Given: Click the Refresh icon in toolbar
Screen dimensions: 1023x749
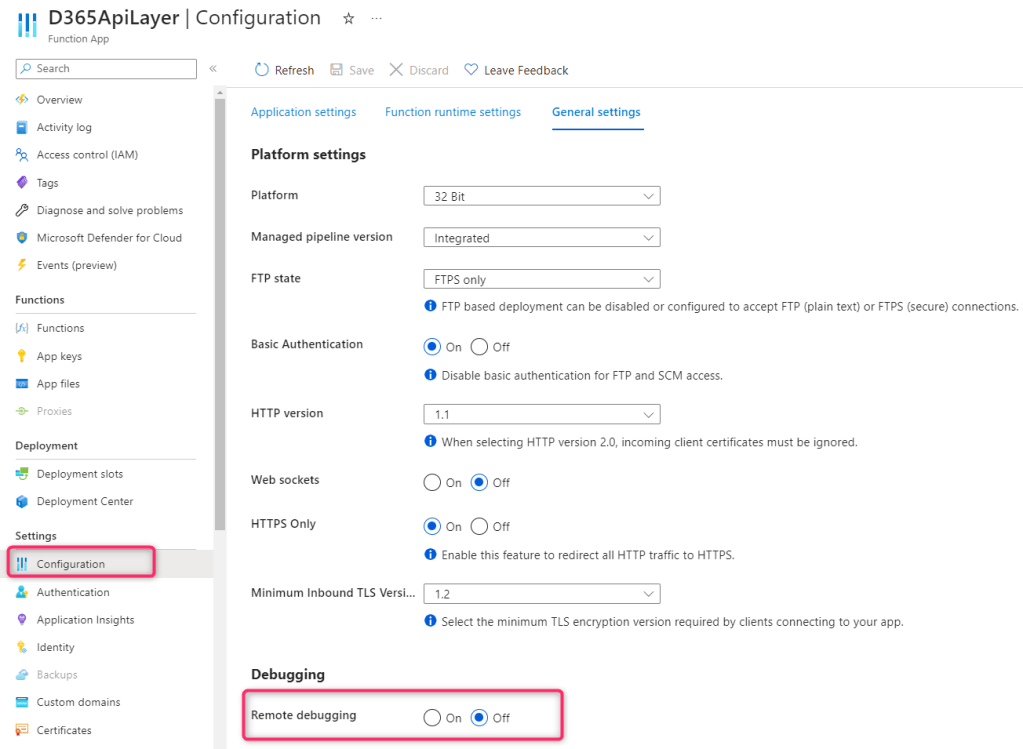Looking at the screenshot, I should (262, 70).
